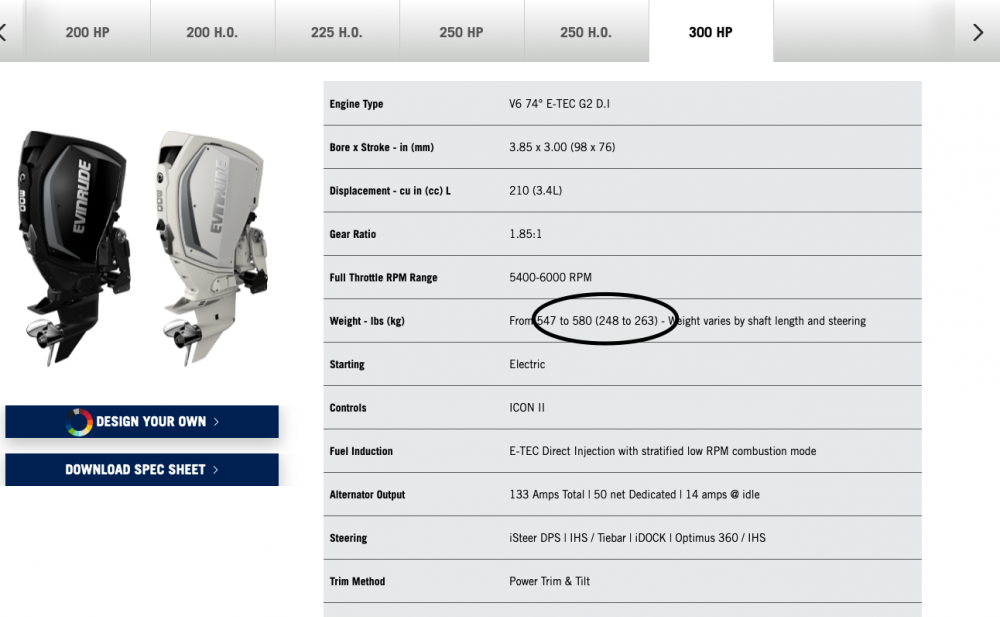The image size is (1000, 617).
Task: Click the white Evinrude outboard image
Action: point(212,248)
